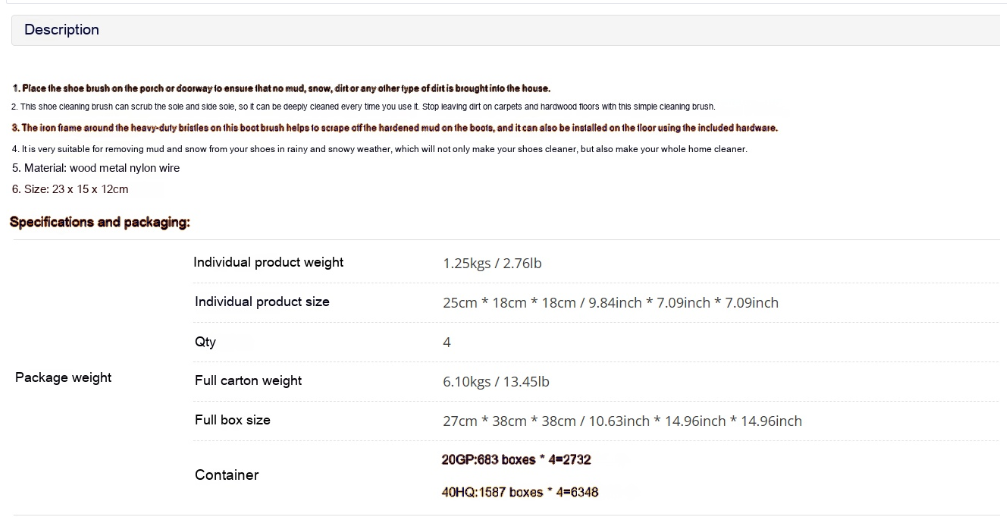
Task: Select the Size: 23 x 15 x 12cm text
Action: tap(70, 189)
